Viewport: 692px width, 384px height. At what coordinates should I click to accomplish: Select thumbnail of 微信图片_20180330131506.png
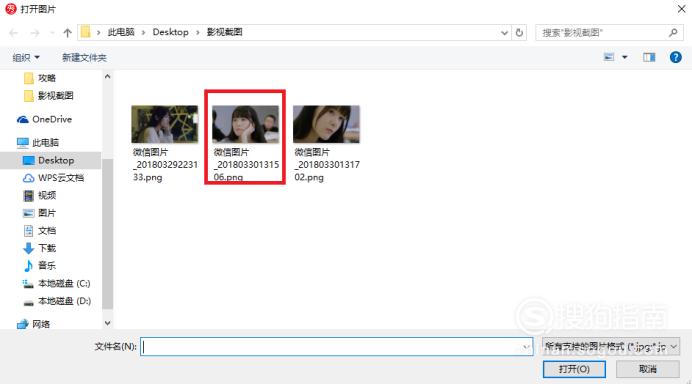point(245,124)
